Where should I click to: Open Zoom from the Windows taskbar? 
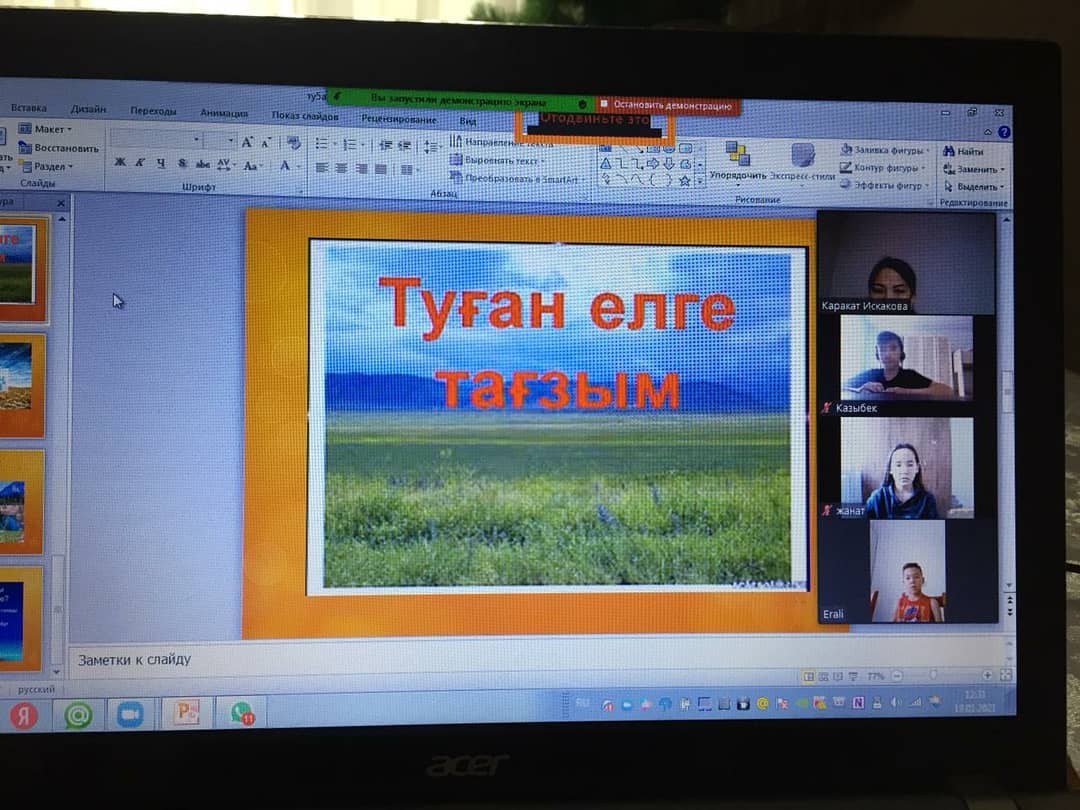click(130, 714)
